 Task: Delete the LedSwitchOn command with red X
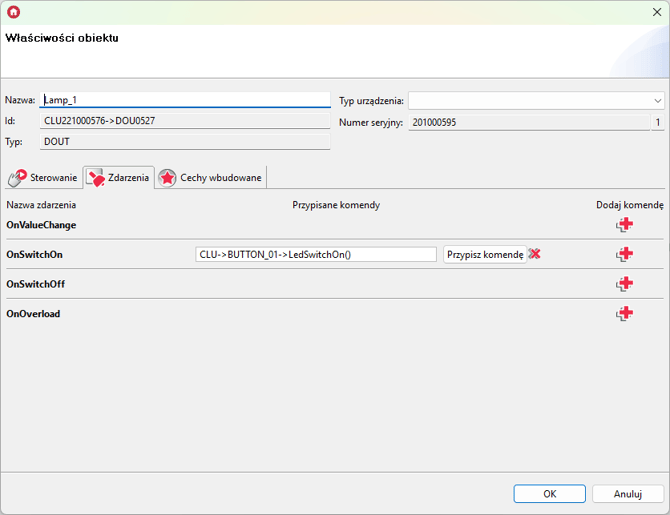point(535,254)
